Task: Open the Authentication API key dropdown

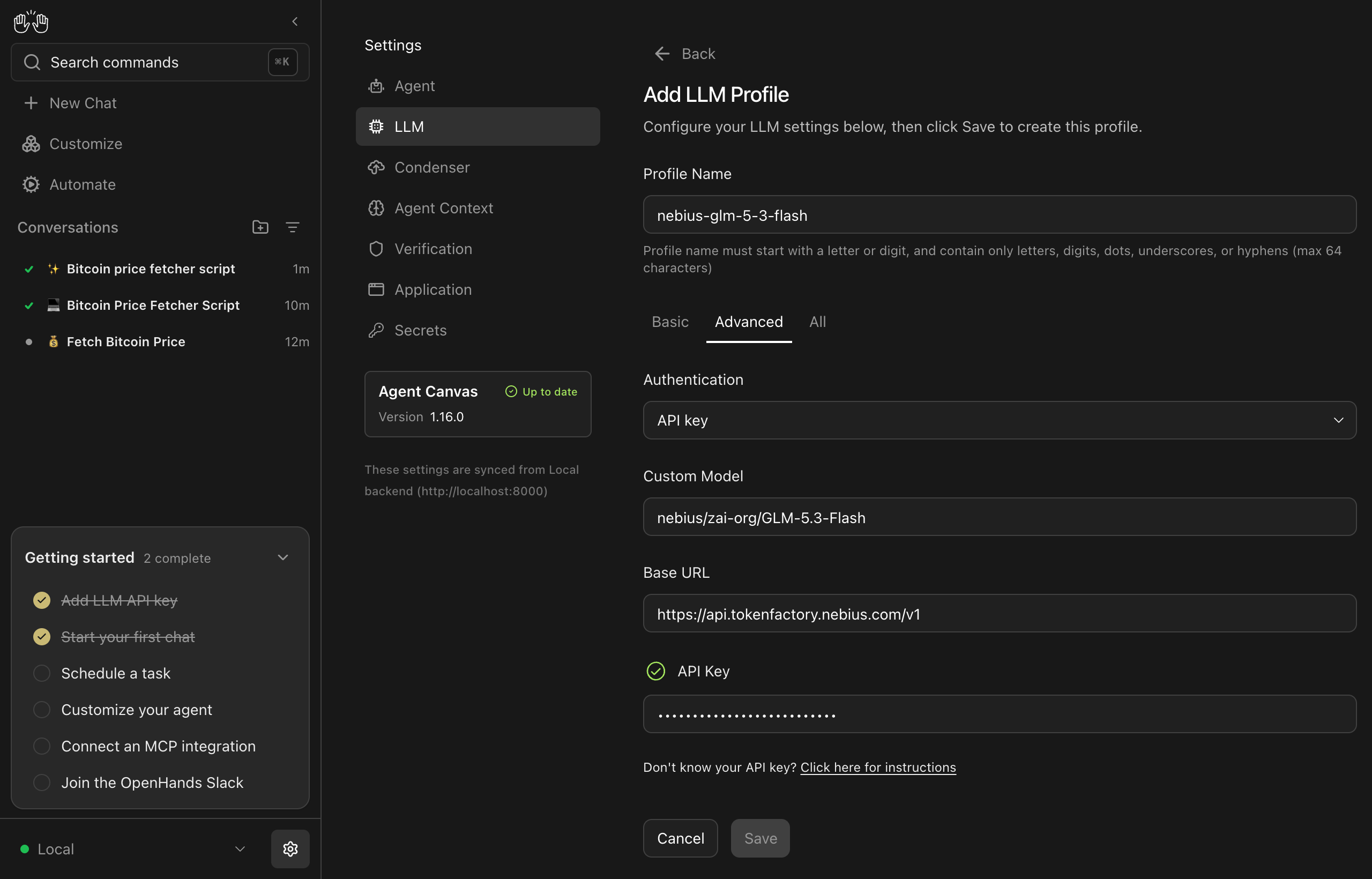Action: click(x=1000, y=420)
